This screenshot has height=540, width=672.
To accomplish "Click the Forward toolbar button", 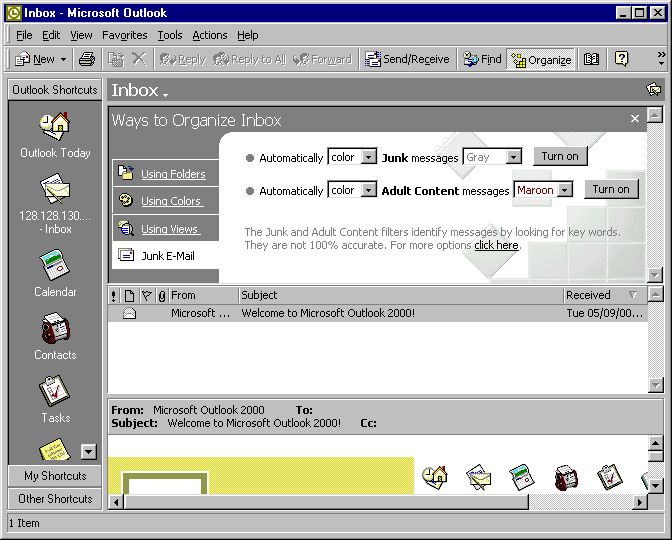I will [x=322, y=59].
